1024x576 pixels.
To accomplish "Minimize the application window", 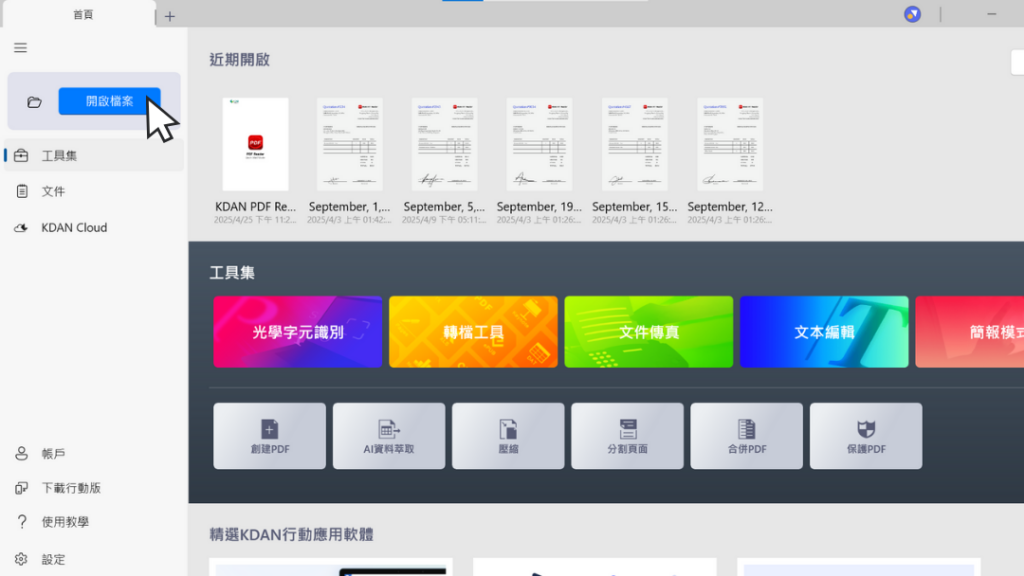I will pyautogui.click(x=991, y=14).
